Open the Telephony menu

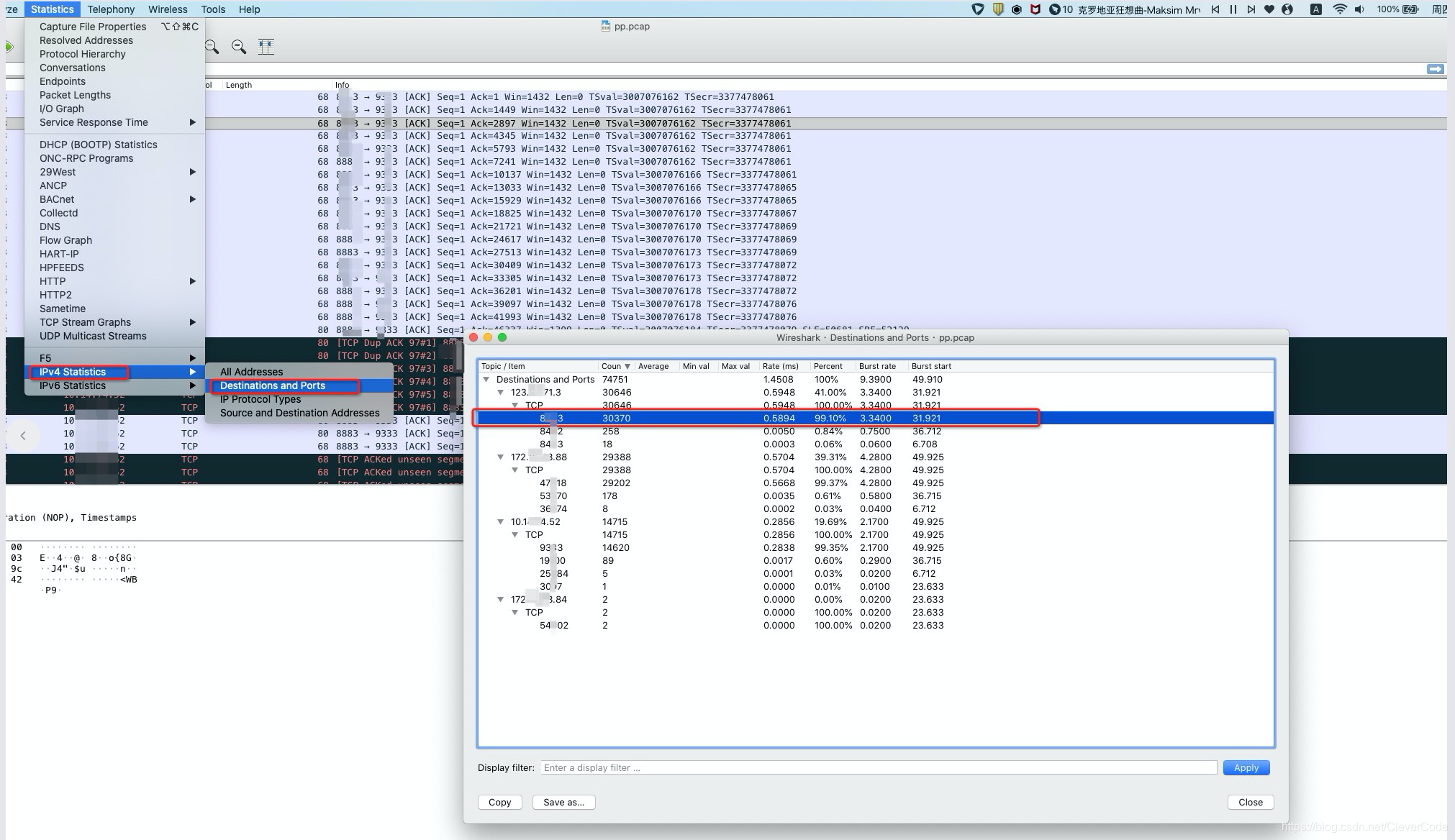(111, 9)
